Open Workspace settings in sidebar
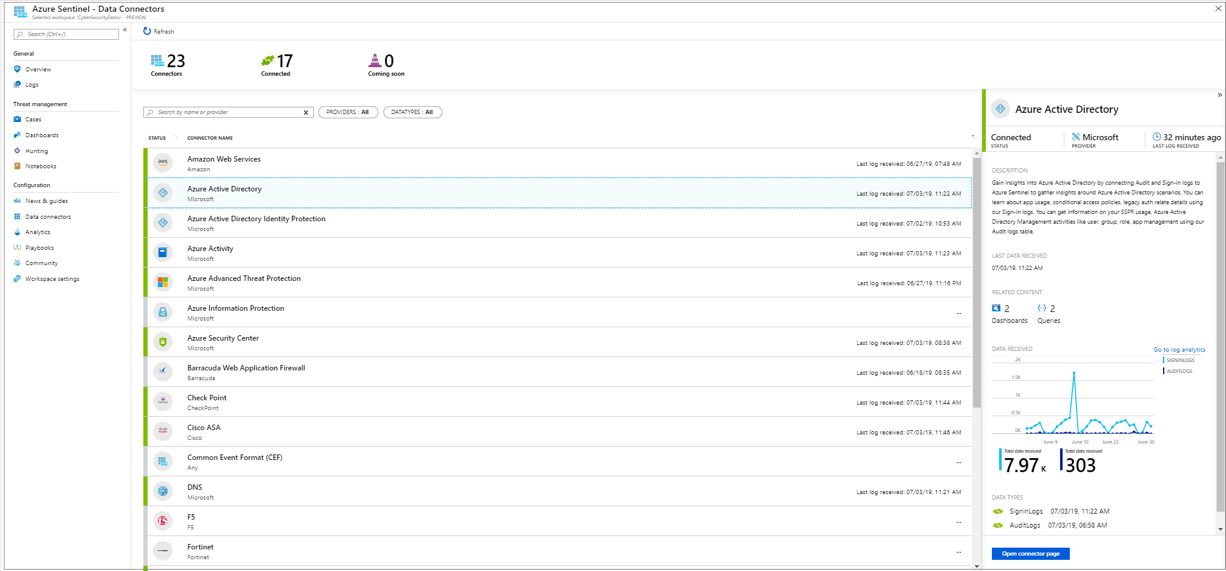This screenshot has width=1226, height=571. click(52, 279)
